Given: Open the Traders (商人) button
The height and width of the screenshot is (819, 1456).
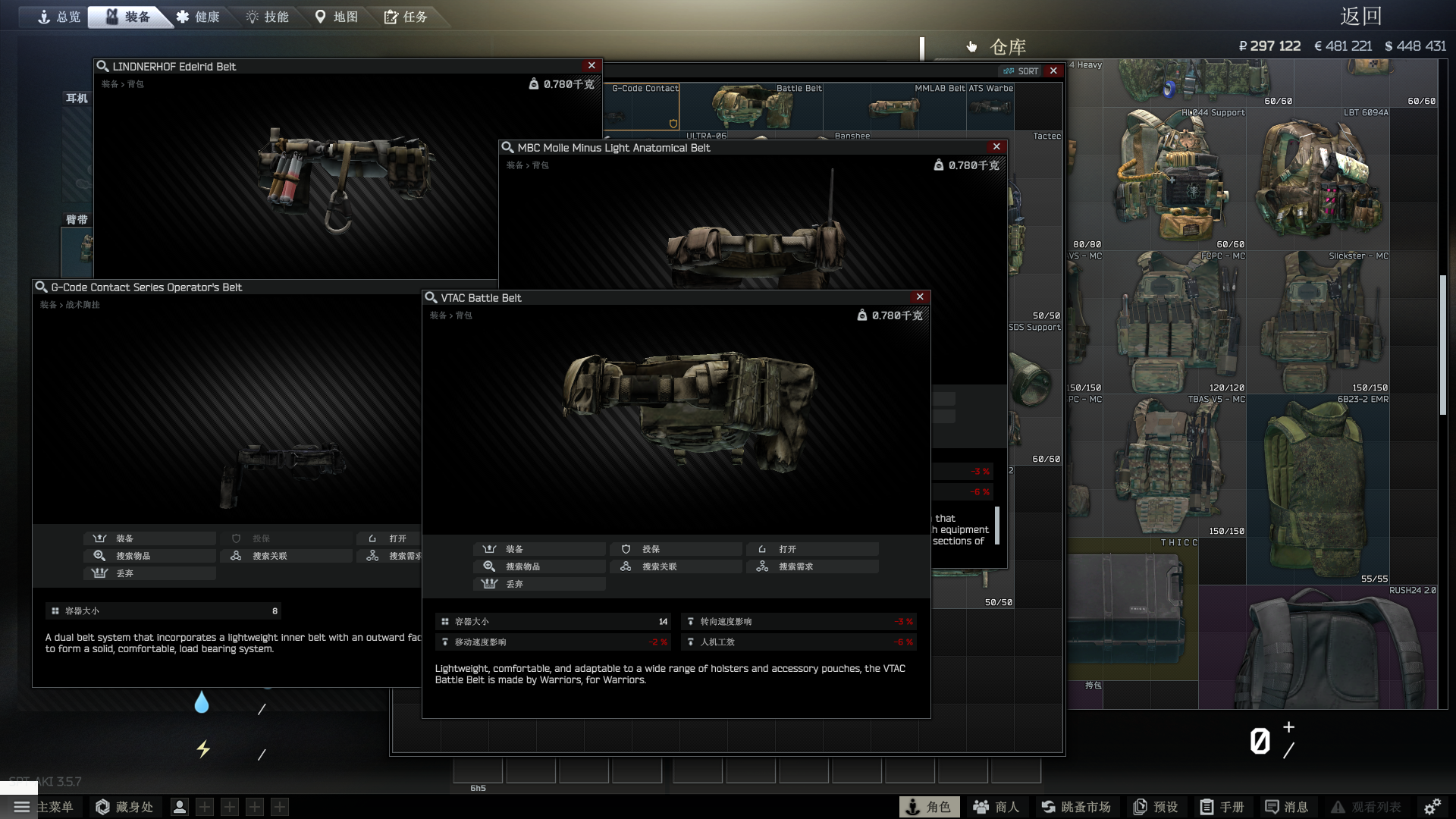Looking at the screenshot, I should point(996,807).
